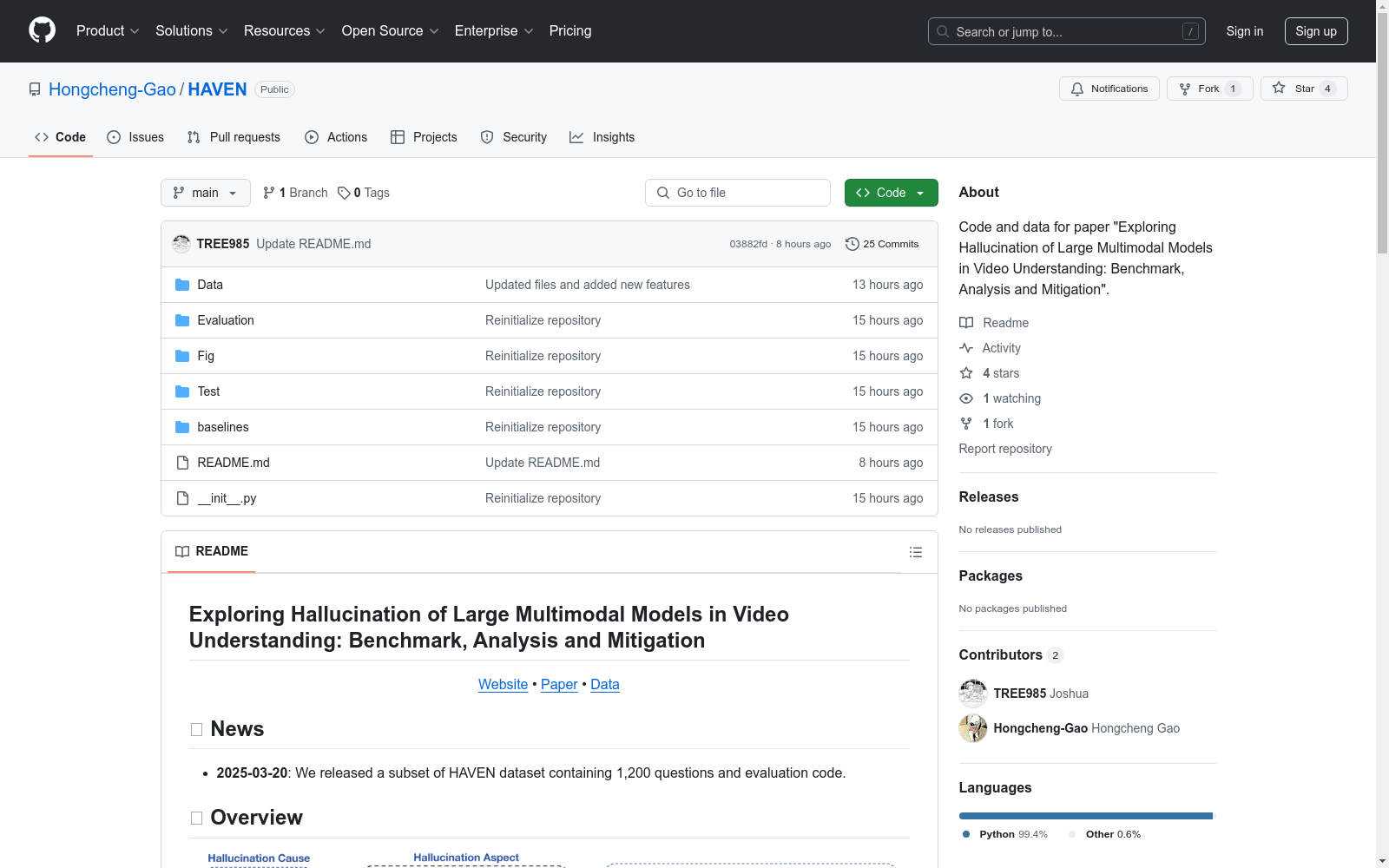Click the Sign up button

click(1316, 31)
